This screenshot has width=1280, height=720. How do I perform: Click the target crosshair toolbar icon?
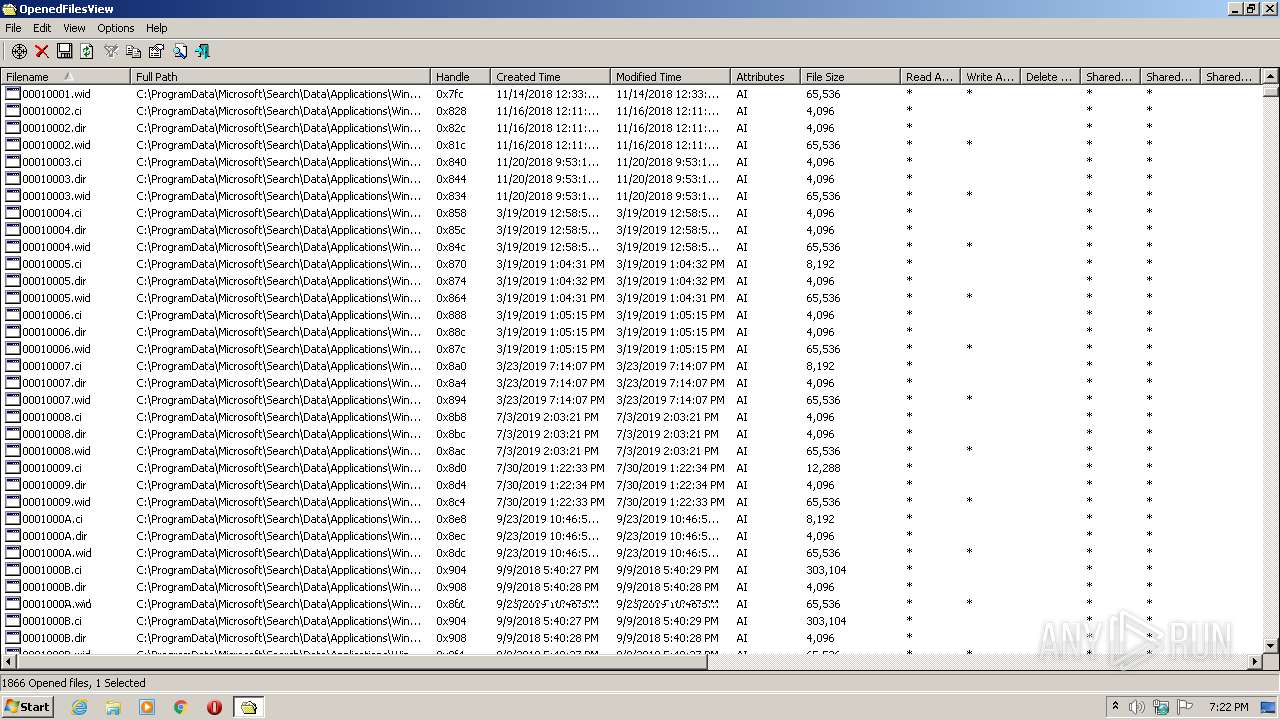(x=19, y=51)
